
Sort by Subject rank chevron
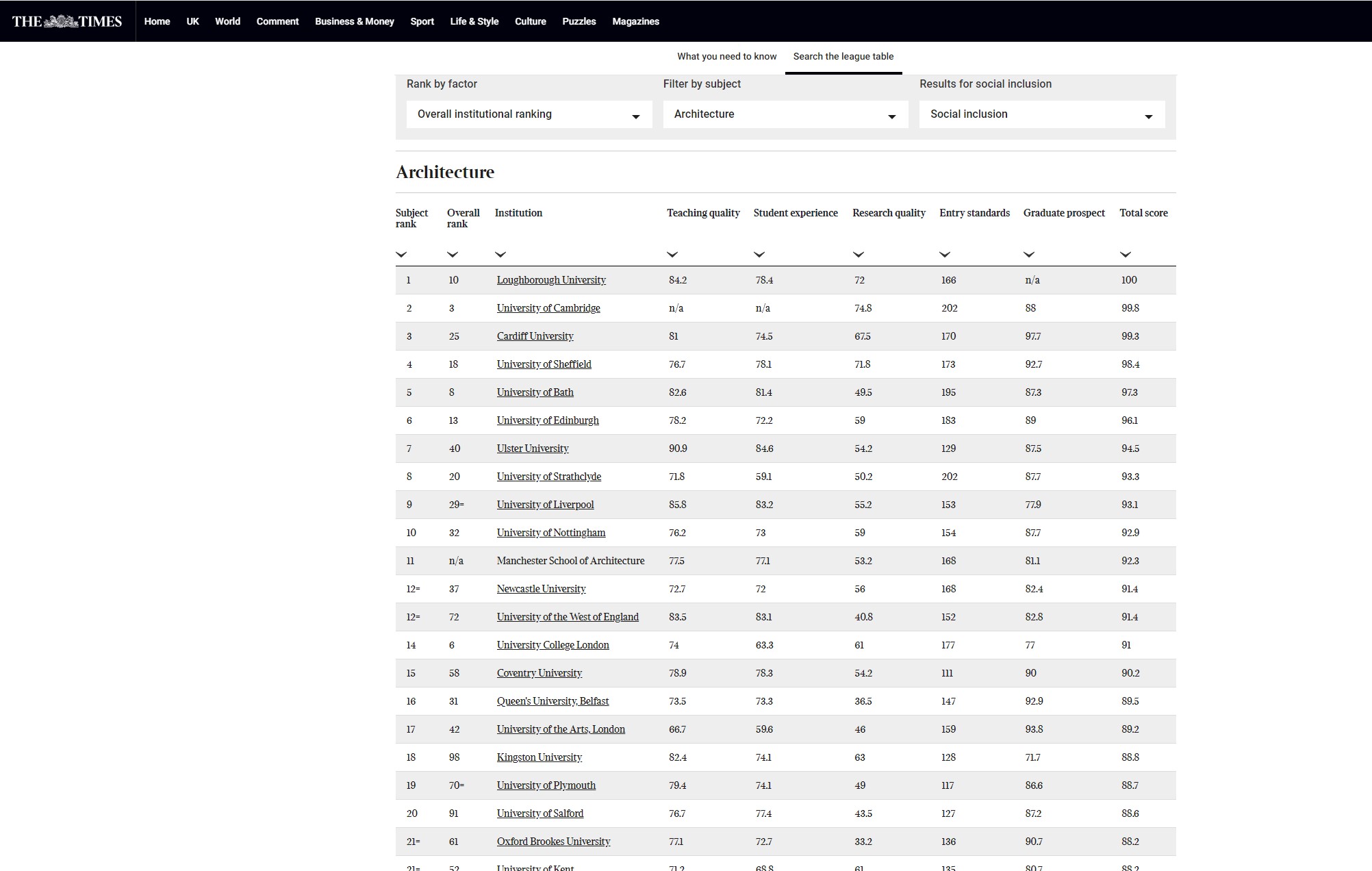[401, 255]
